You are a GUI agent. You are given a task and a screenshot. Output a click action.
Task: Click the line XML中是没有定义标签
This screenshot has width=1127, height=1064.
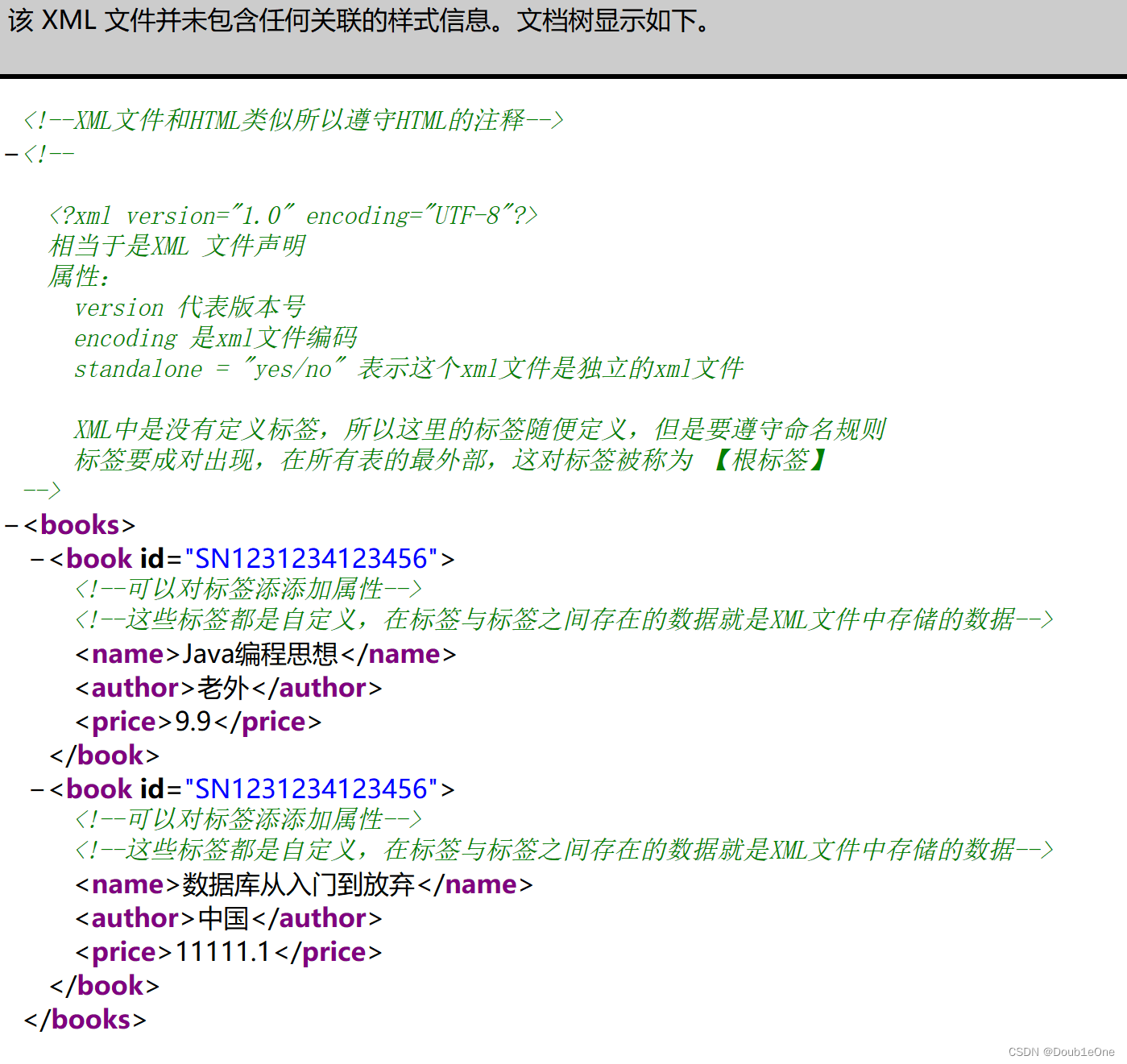480,430
